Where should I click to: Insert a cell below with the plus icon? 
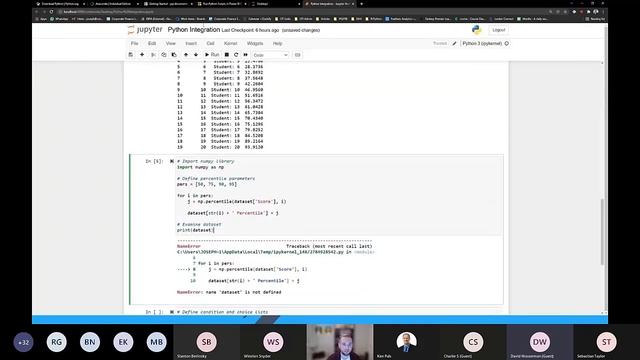142,55
